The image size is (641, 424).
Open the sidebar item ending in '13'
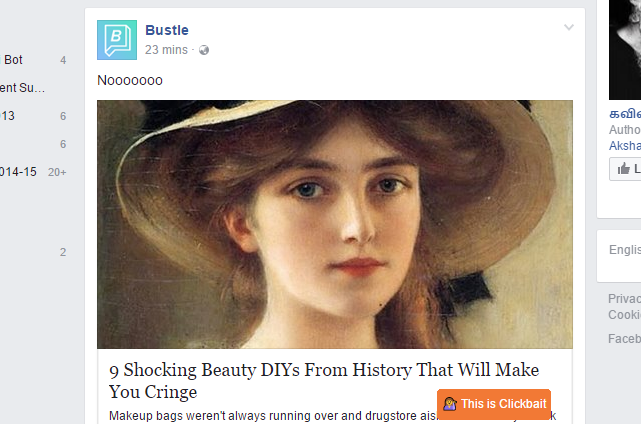[x=7, y=116]
